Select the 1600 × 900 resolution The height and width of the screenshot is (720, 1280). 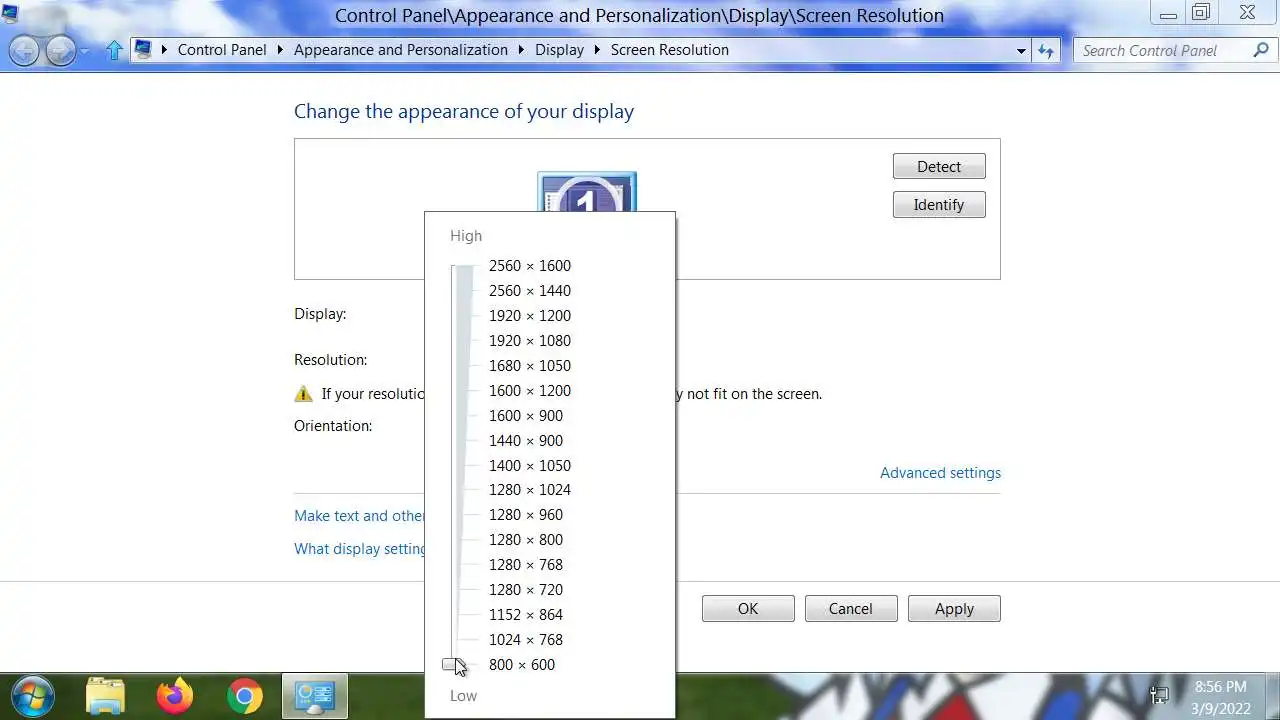click(526, 416)
